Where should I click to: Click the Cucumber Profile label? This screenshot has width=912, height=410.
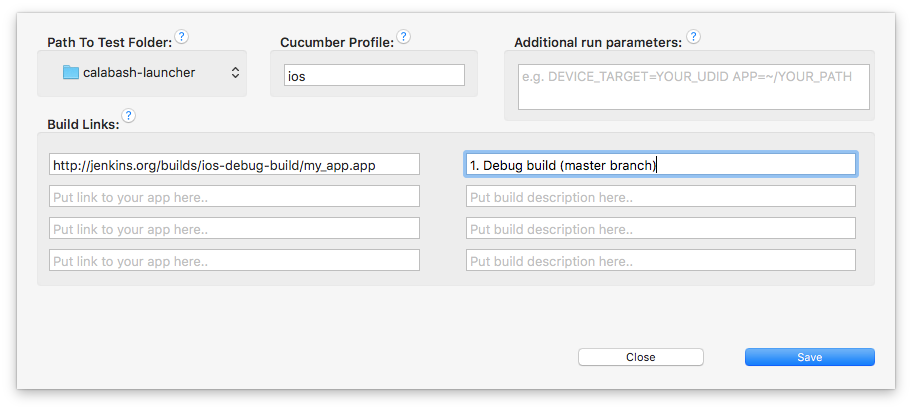click(x=337, y=43)
